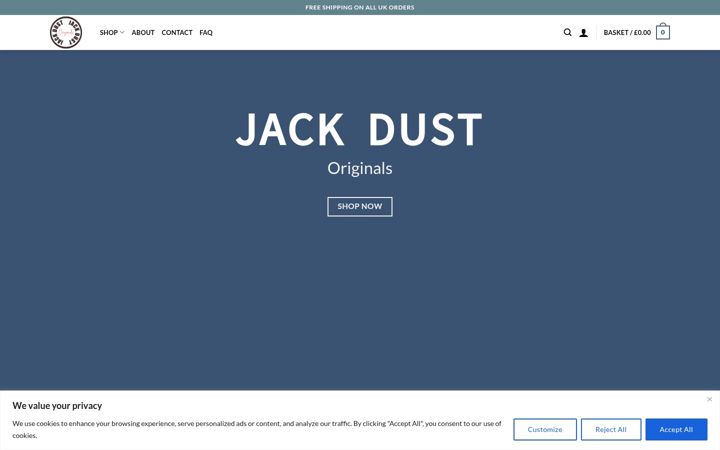720x450 pixels.
Task: Open the search magnifier icon
Action: pos(568,32)
